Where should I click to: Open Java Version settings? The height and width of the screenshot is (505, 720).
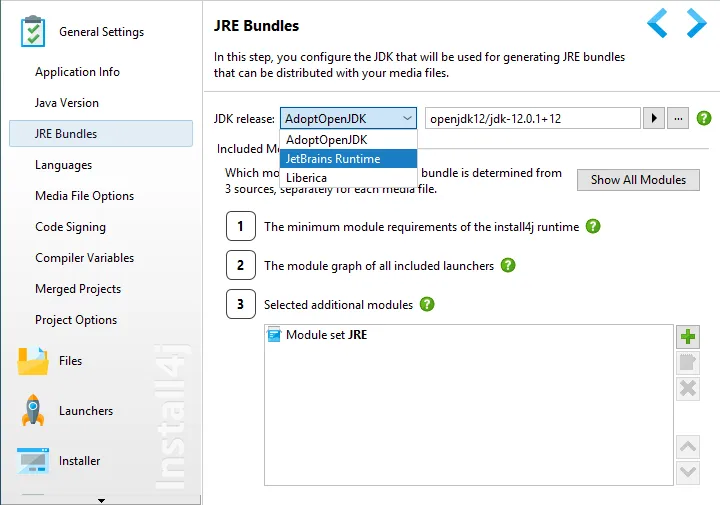[x=67, y=103]
